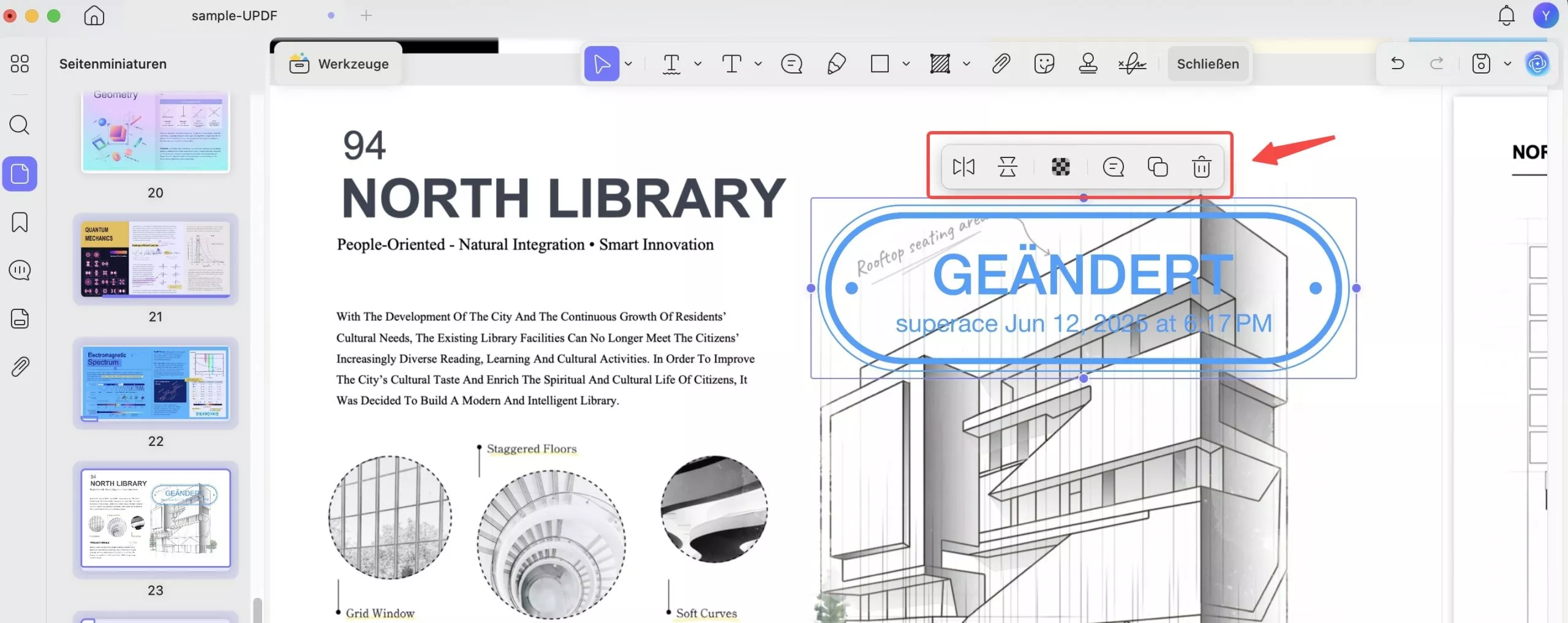Switch to the sample-UPDF tab
This screenshot has height=623, width=1568.
(x=235, y=15)
